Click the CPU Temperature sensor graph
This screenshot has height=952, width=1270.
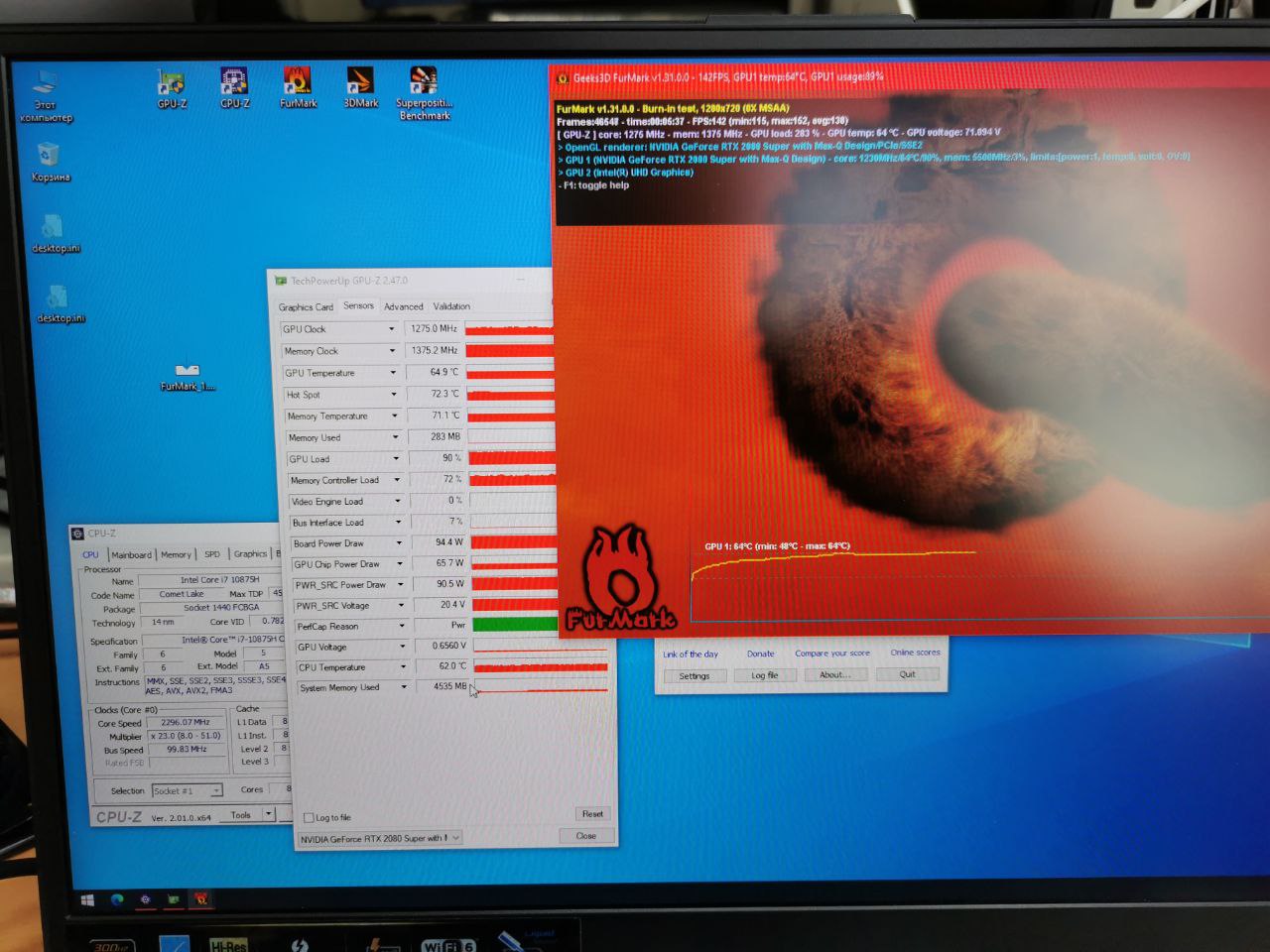[x=541, y=666]
